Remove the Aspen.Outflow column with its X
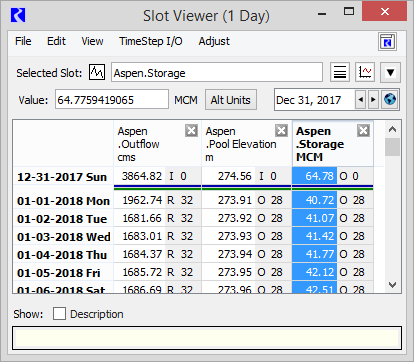 [x=191, y=131]
